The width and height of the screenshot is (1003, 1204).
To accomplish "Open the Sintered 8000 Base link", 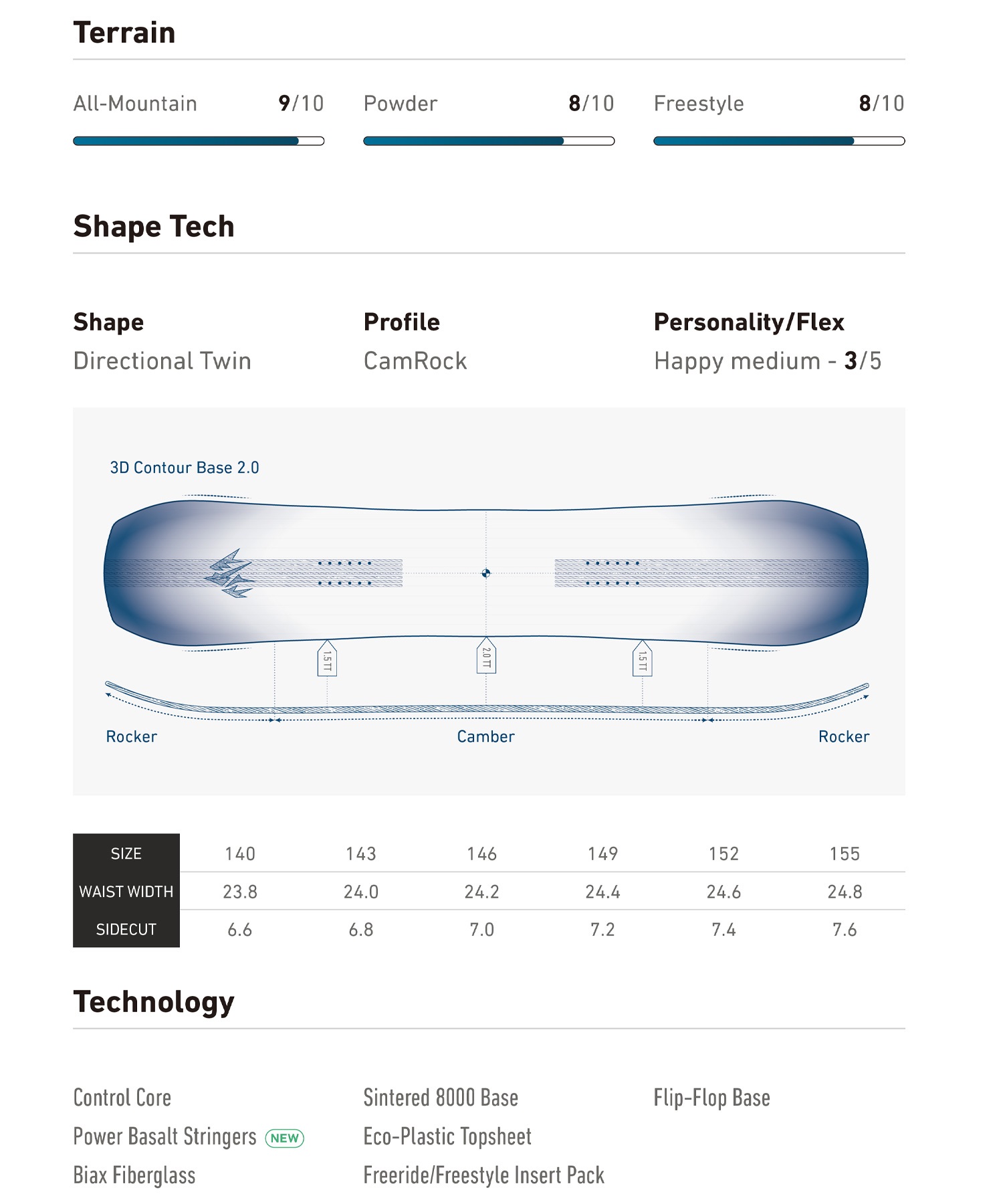I will pos(441,1098).
